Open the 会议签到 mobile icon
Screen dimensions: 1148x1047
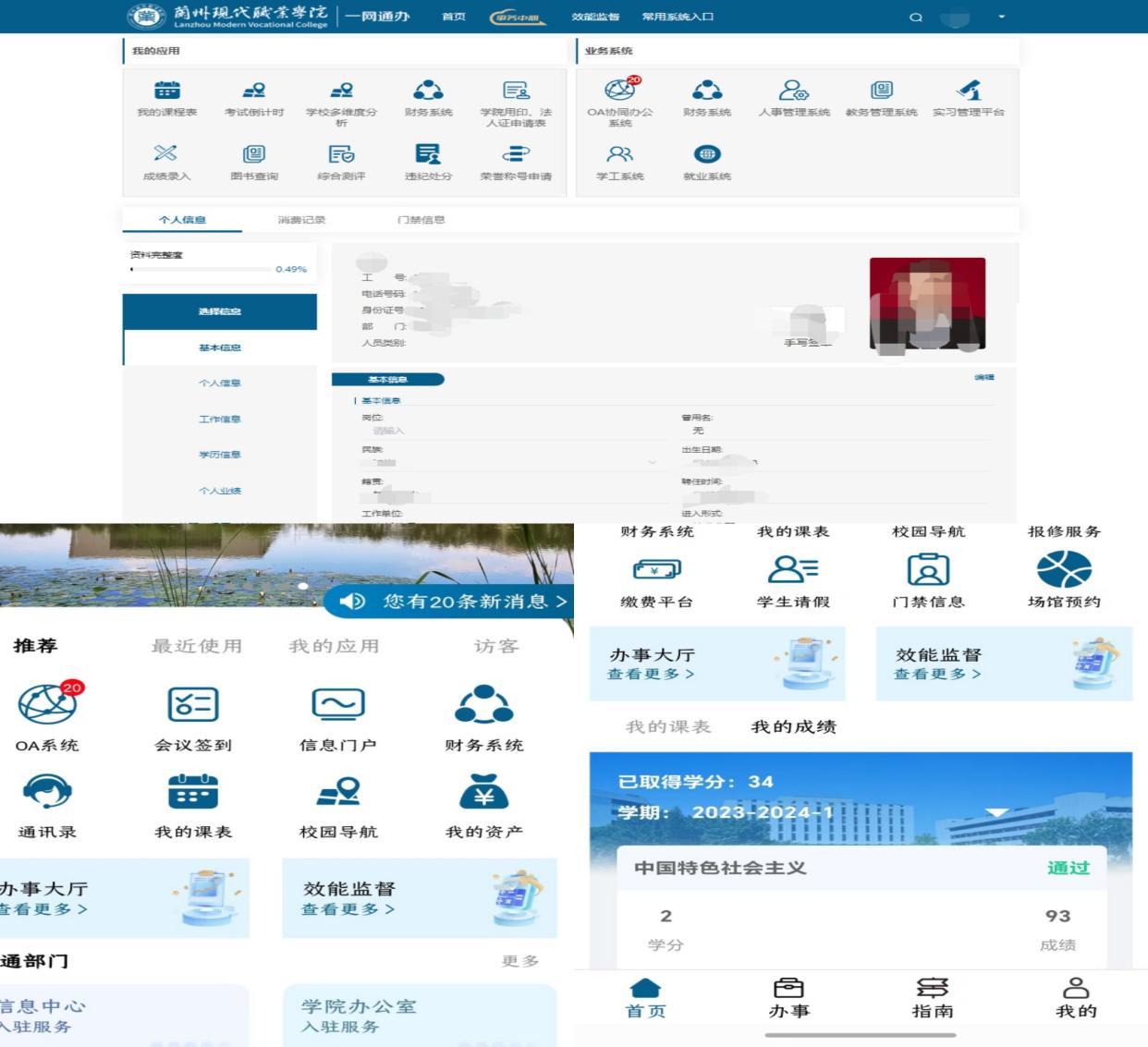pos(193,705)
